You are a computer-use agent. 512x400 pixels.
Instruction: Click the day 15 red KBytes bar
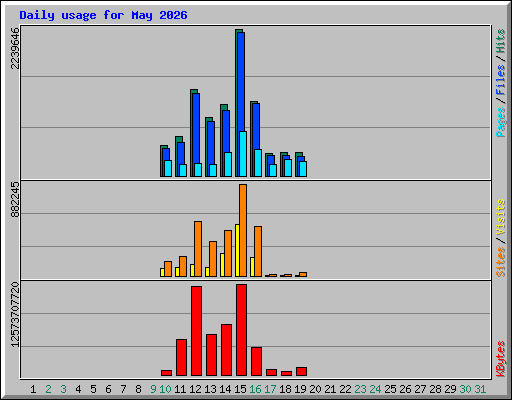(241, 330)
